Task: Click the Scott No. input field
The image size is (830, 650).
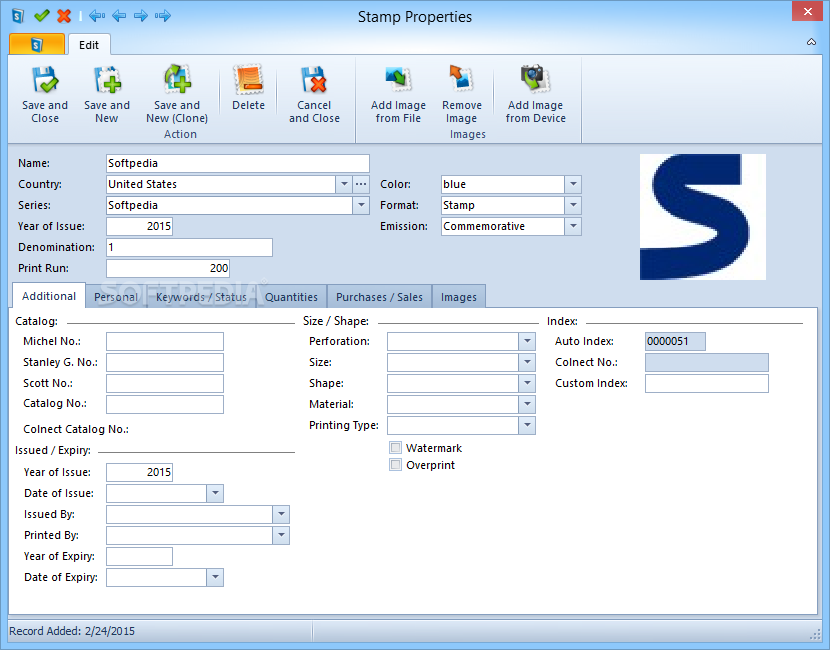Action: [165, 383]
